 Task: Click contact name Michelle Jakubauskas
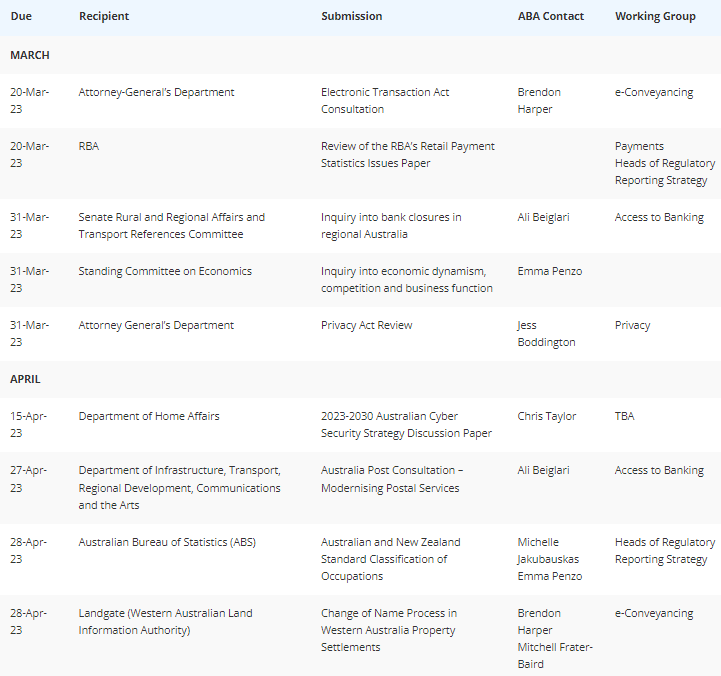pos(548,551)
